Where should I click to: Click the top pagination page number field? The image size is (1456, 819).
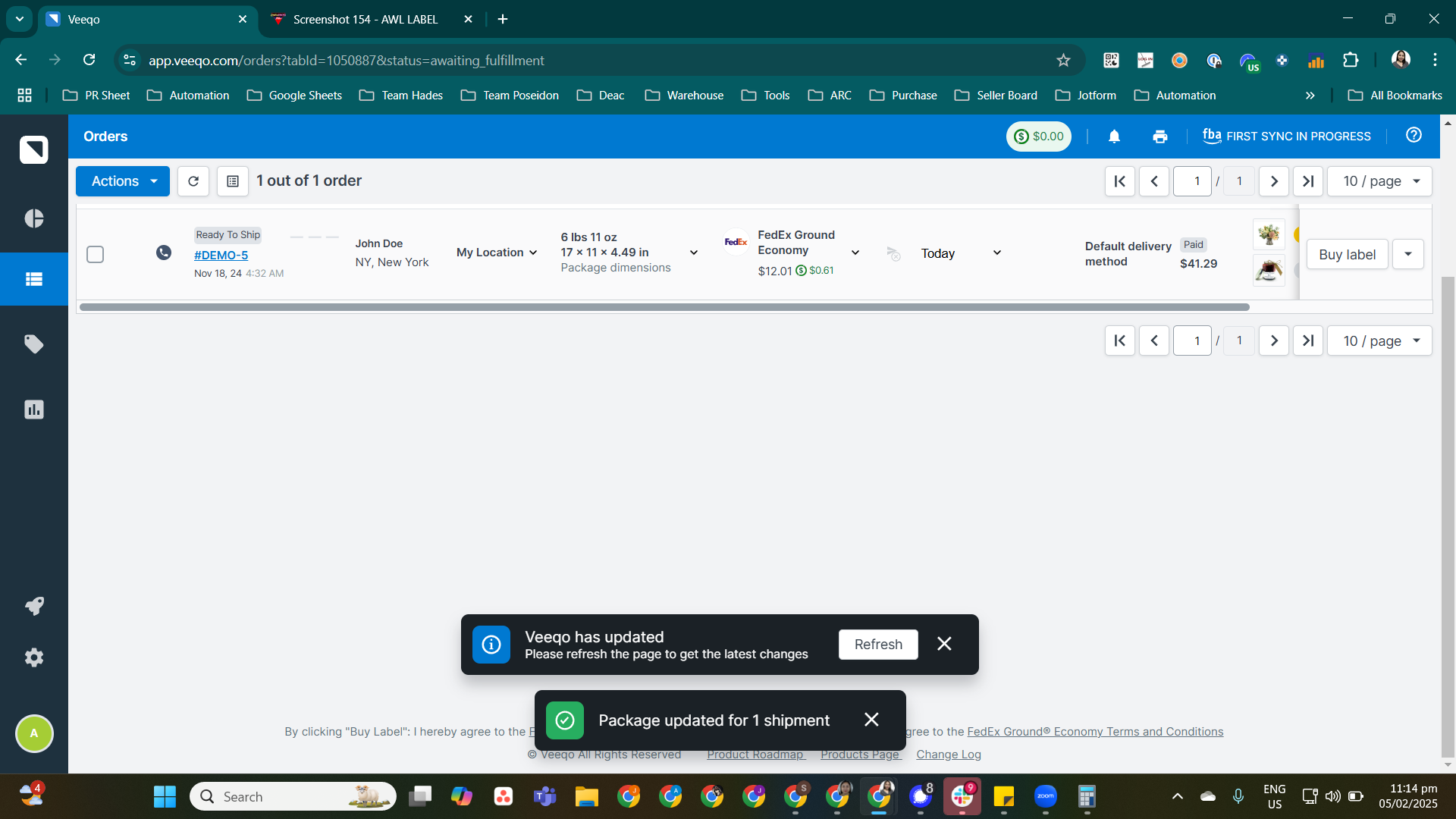coord(1192,181)
